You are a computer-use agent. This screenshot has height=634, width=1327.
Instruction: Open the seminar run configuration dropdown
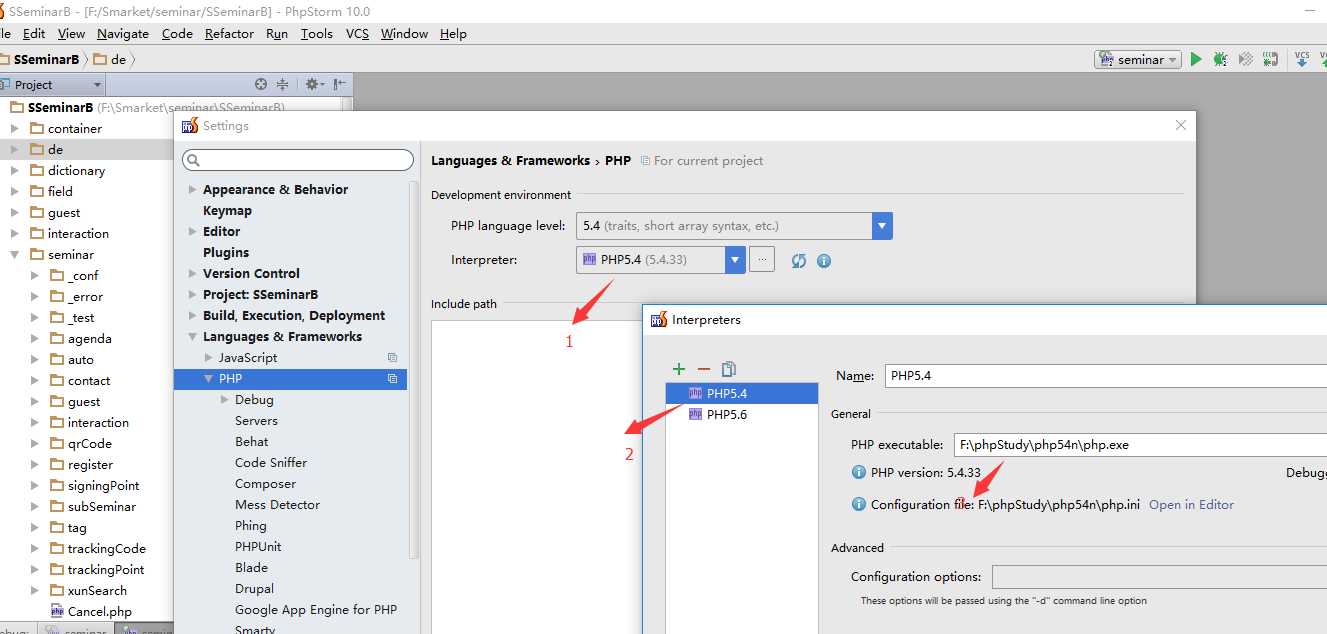coord(1138,60)
